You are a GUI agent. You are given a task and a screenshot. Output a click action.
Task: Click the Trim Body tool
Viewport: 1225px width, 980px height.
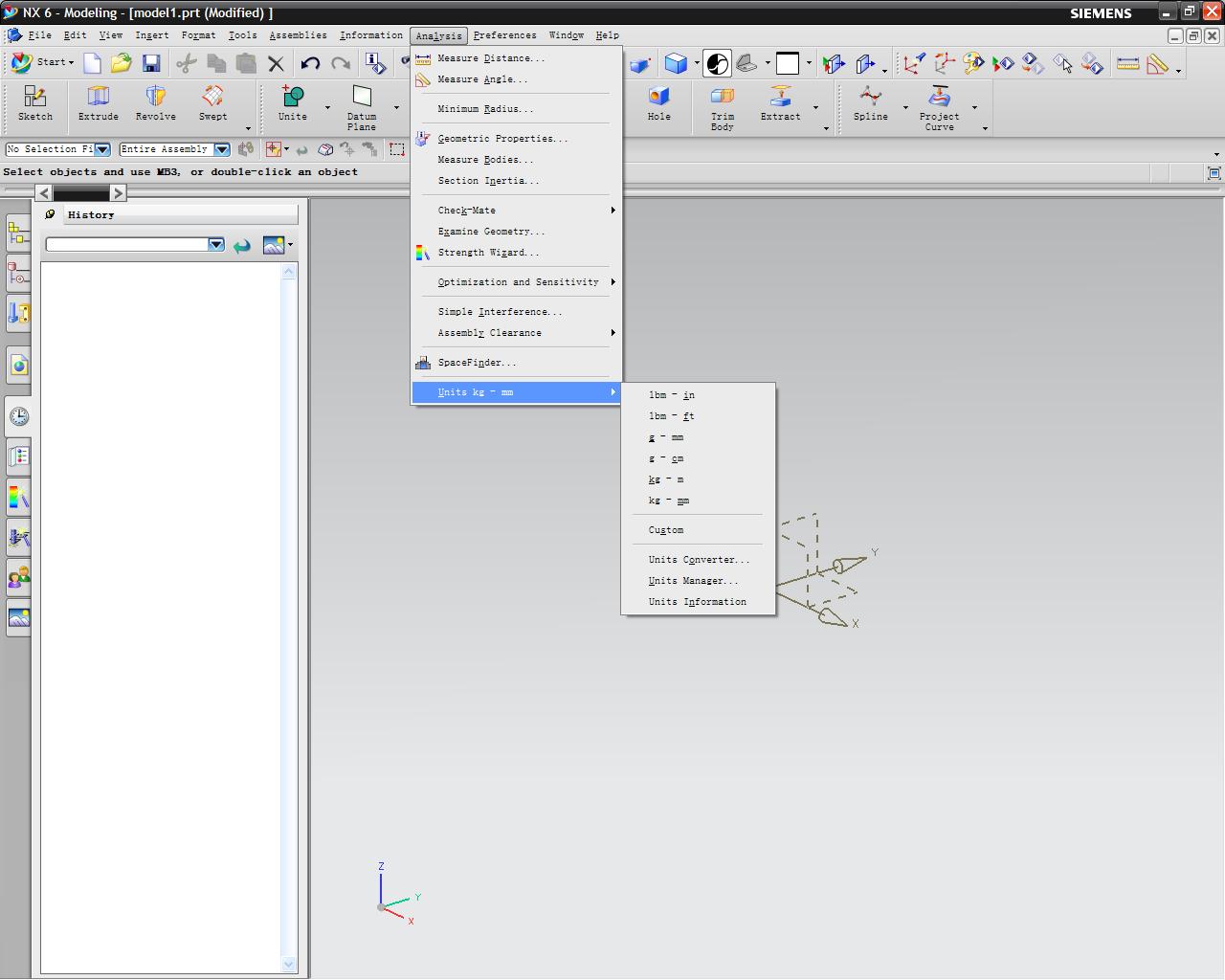pos(723,107)
